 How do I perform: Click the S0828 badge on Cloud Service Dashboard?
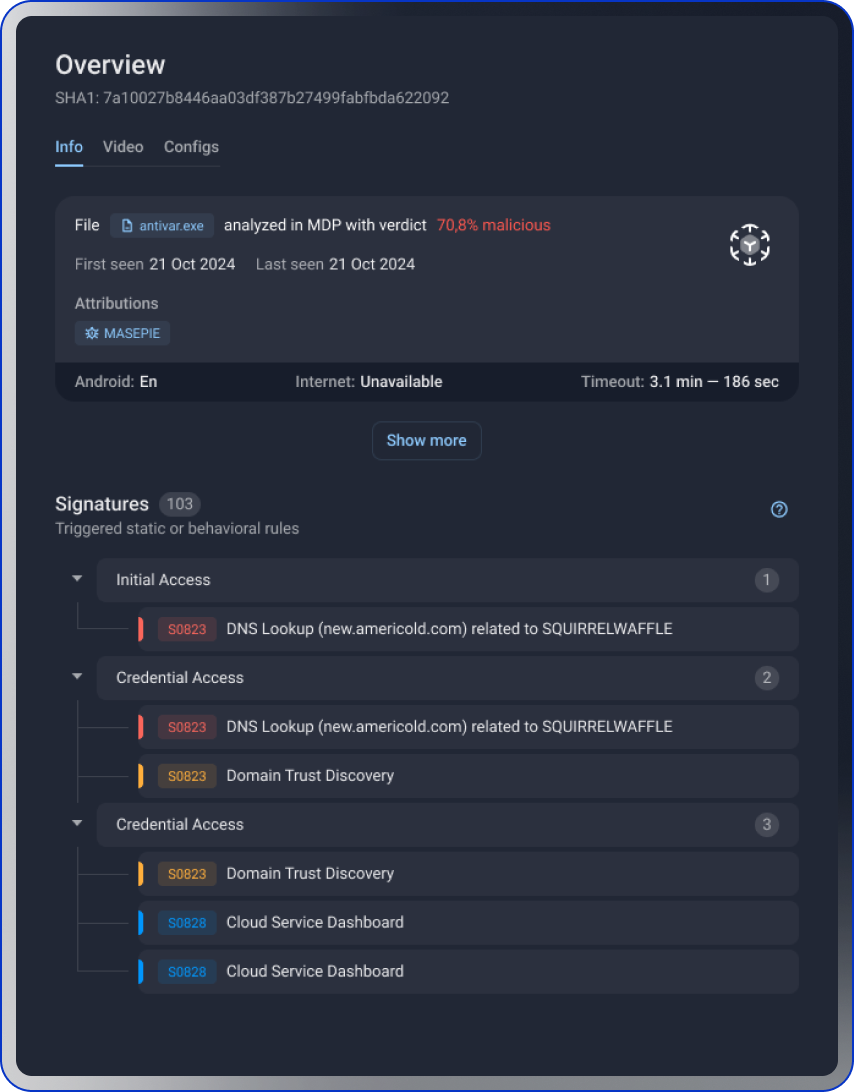coord(187,922)
